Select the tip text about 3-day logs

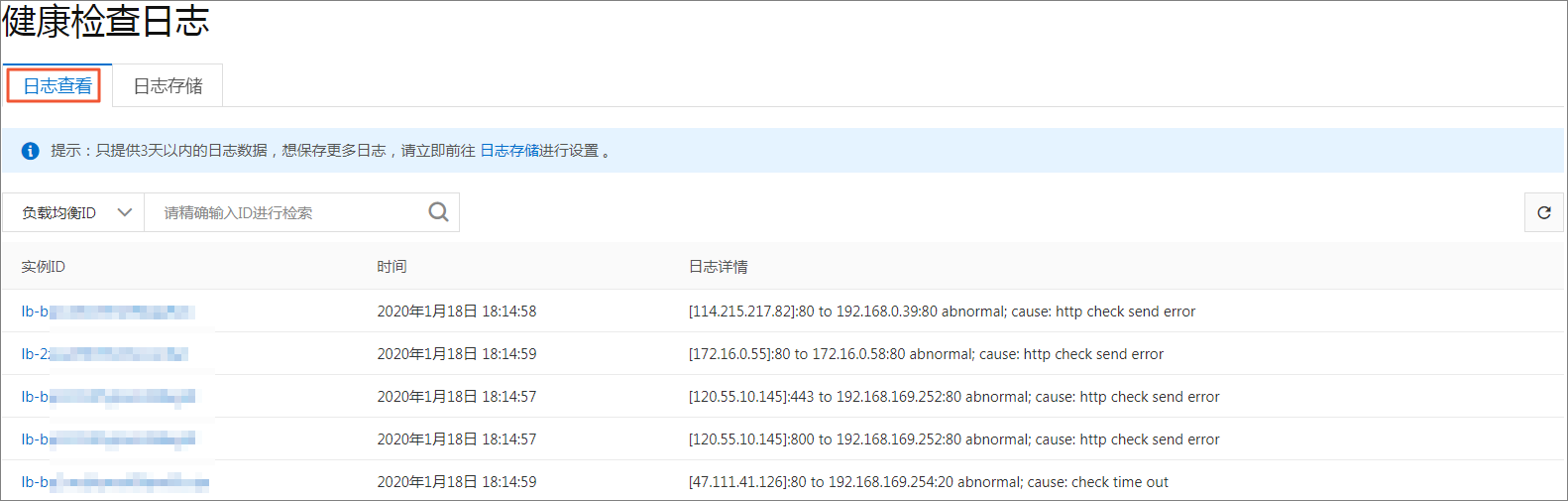click(330, 151)
